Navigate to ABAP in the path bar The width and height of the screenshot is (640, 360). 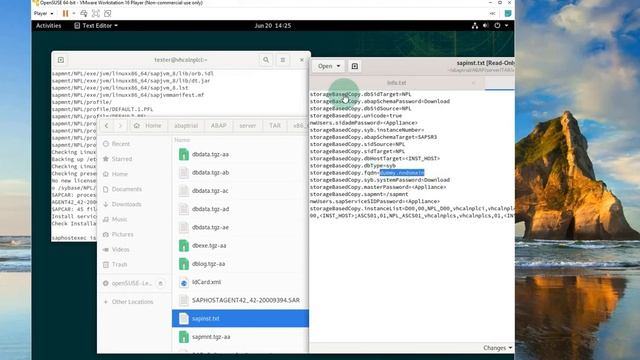click(218, 126)
